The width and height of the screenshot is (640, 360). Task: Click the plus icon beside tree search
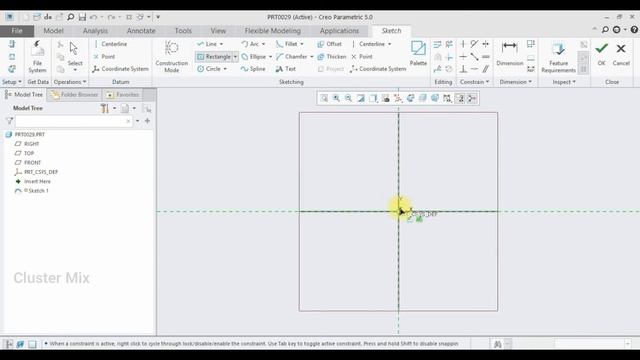(147, 121)
